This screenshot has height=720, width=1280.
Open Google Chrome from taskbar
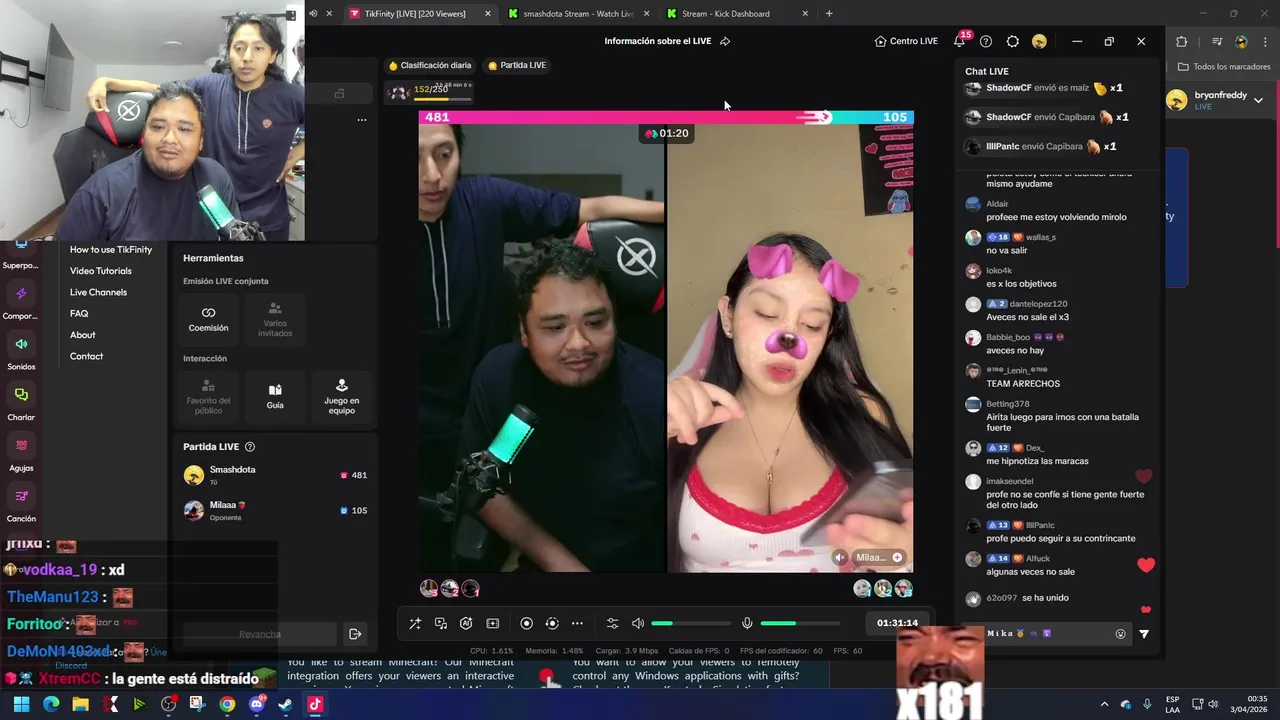(x=227, y=704)
